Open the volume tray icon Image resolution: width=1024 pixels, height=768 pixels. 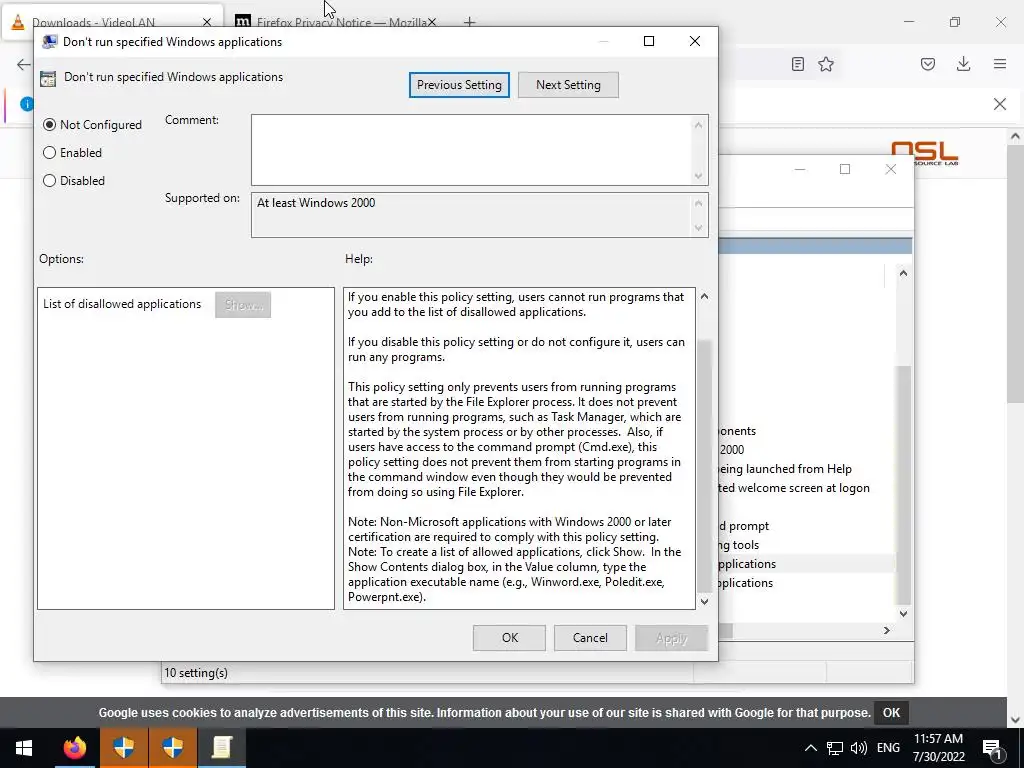click(859, 748)
